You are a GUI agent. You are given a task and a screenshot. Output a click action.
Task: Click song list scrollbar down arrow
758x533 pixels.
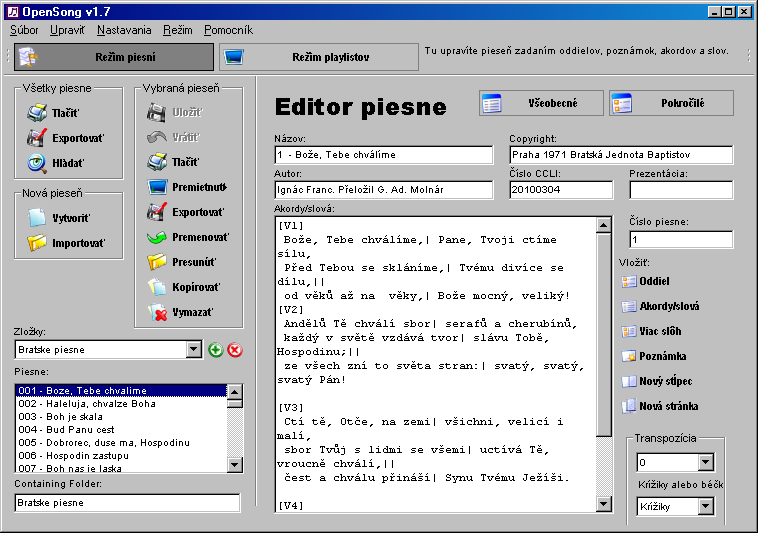point(234,465)
